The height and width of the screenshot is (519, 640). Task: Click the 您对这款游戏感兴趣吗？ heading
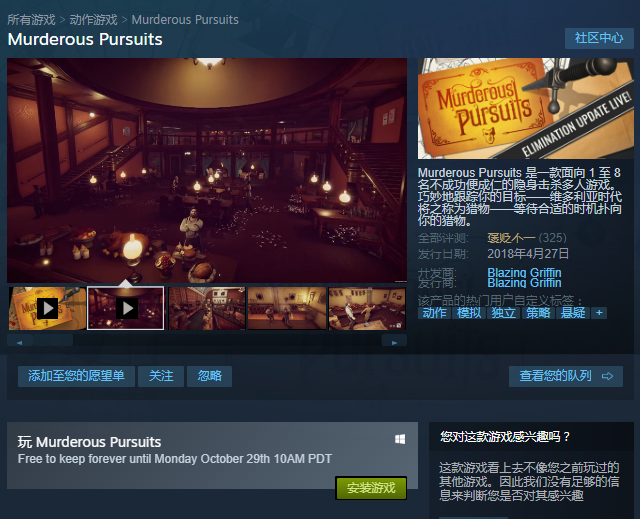(504, 437)
